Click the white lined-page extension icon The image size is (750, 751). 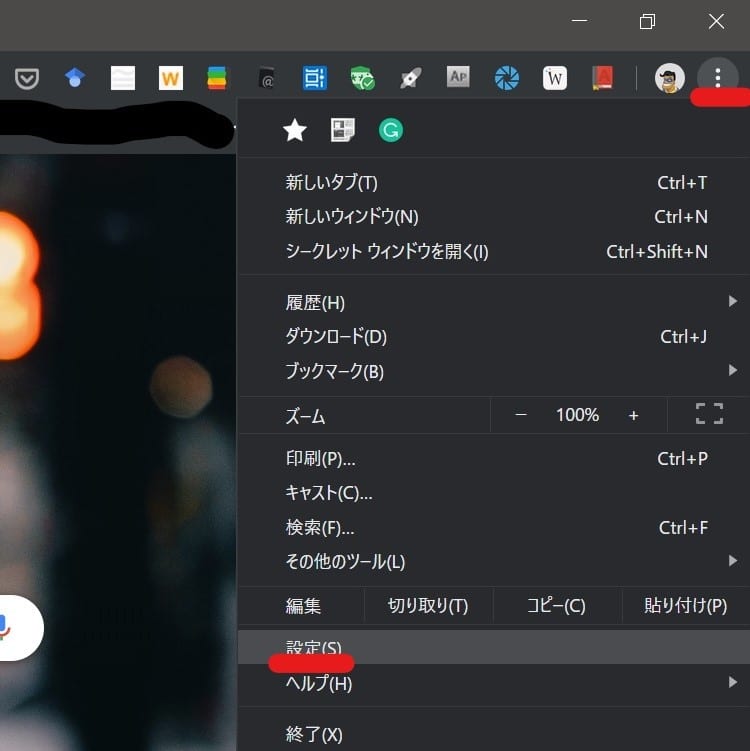coord(123,78)
